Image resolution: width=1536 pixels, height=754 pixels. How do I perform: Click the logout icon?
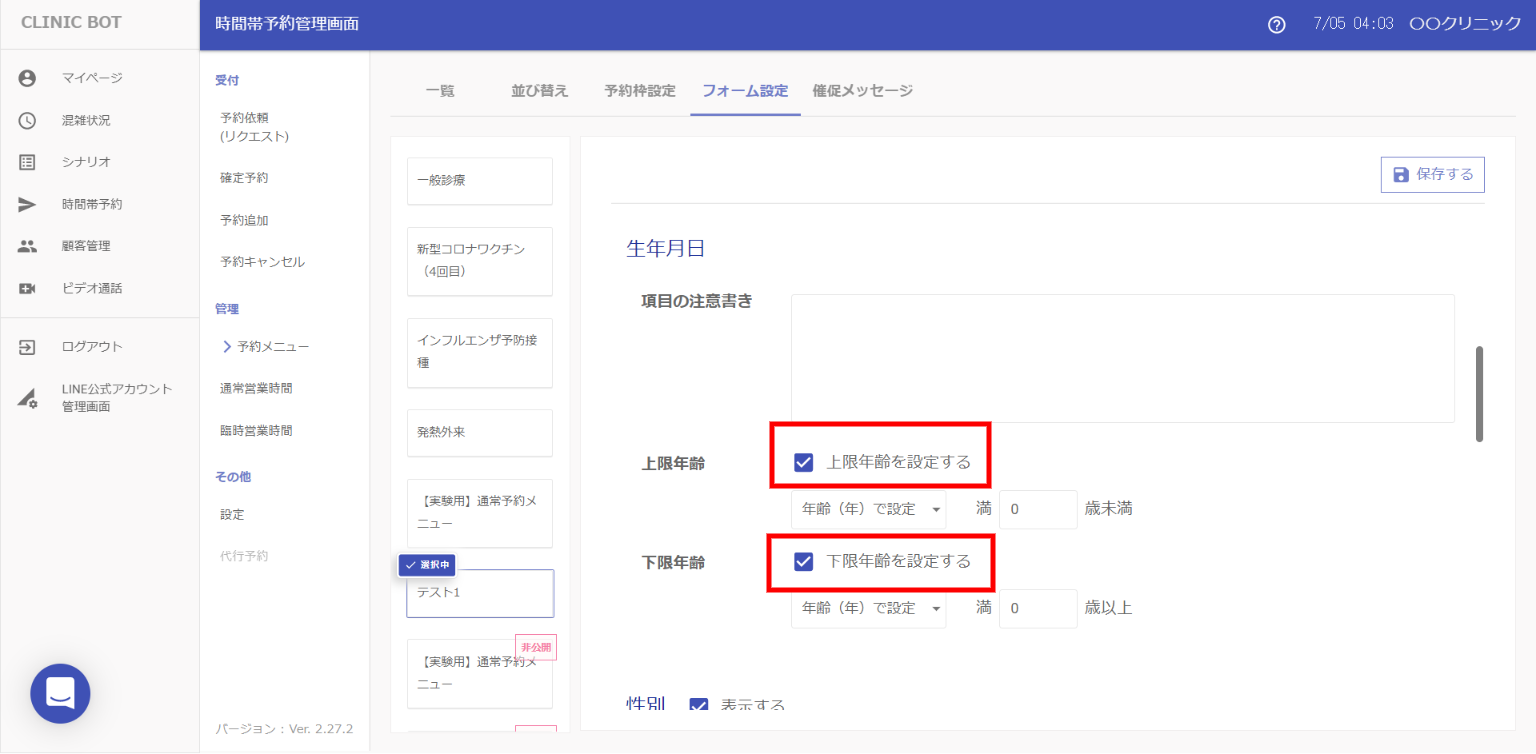pyautogui.click(x=27, y=347)
